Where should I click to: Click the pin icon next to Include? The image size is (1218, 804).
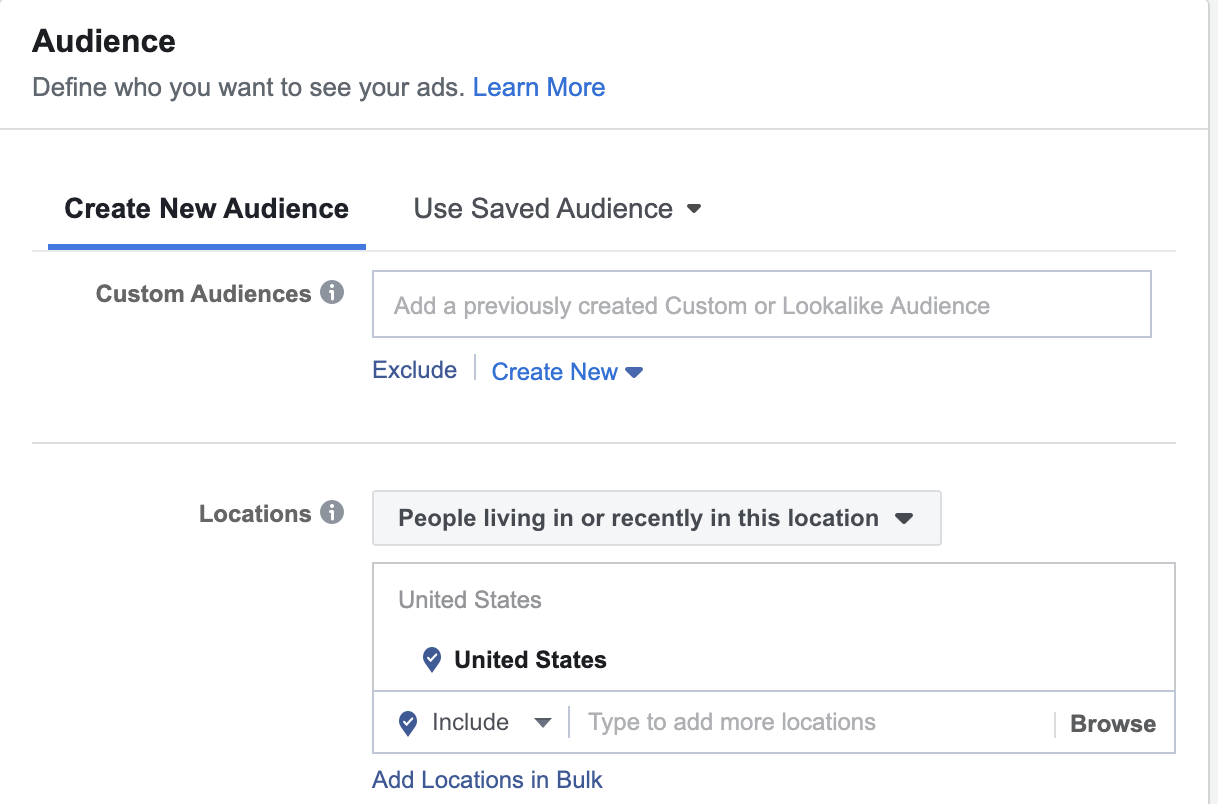pyautogui.click(x=408, y=723)
